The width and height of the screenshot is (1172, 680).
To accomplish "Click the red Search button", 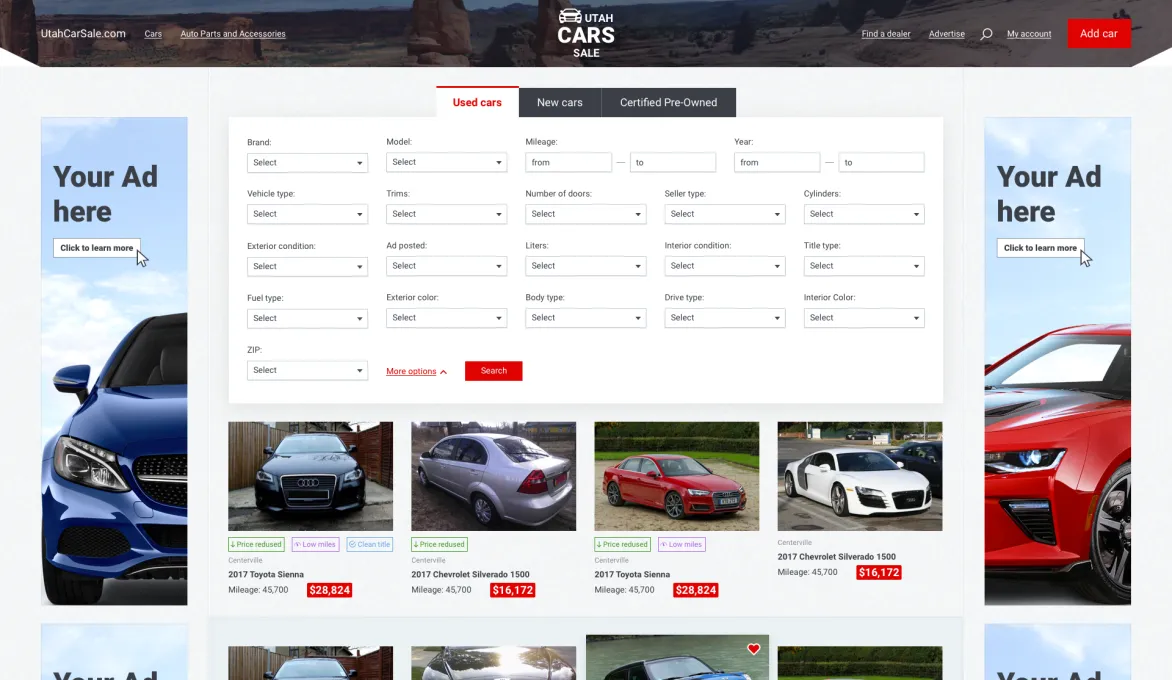I will (493, 371).
